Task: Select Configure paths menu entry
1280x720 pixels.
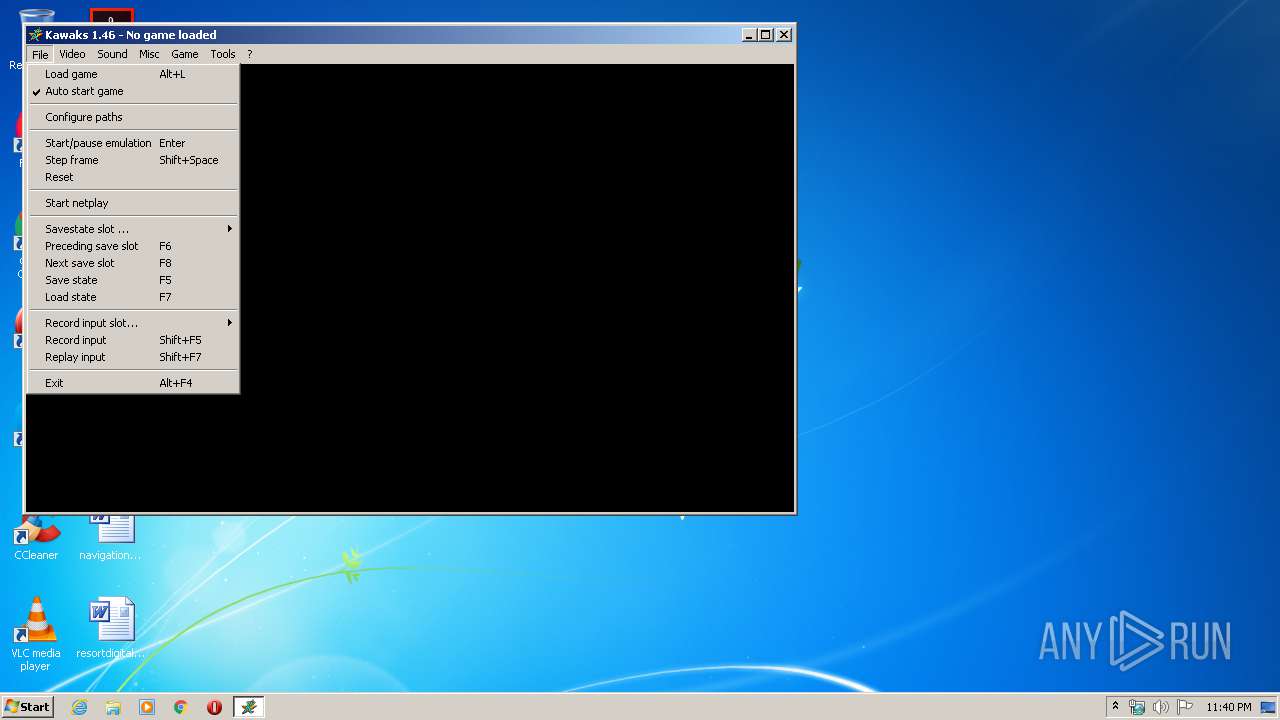Action: [x=132, y=117]
